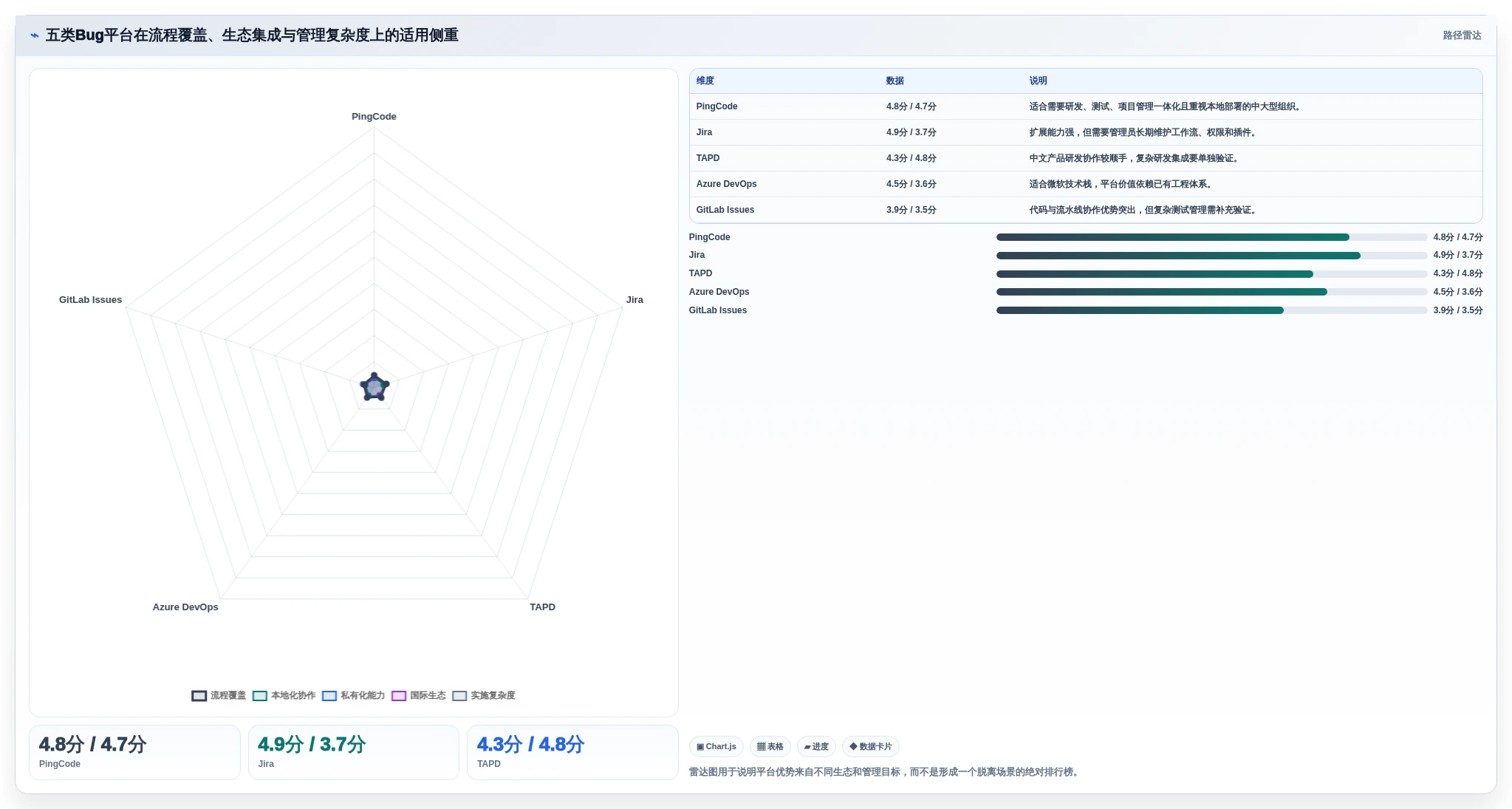Screen dimensions: 1512x809
Task: Select the Jira table row name
Action: click(x=704, y=132)
